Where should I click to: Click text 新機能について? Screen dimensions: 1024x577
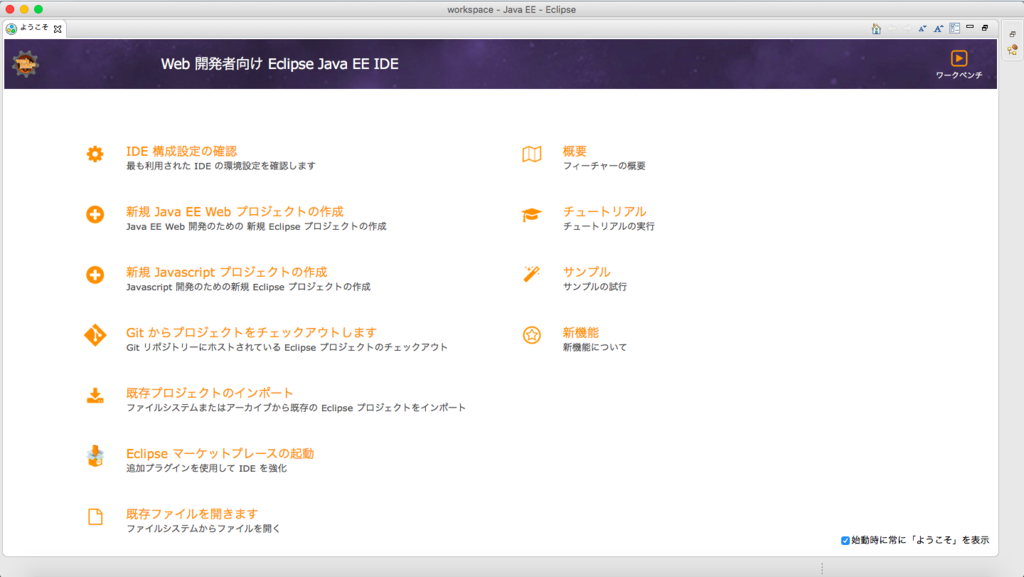pyautogui.click(x=595, y=347)
